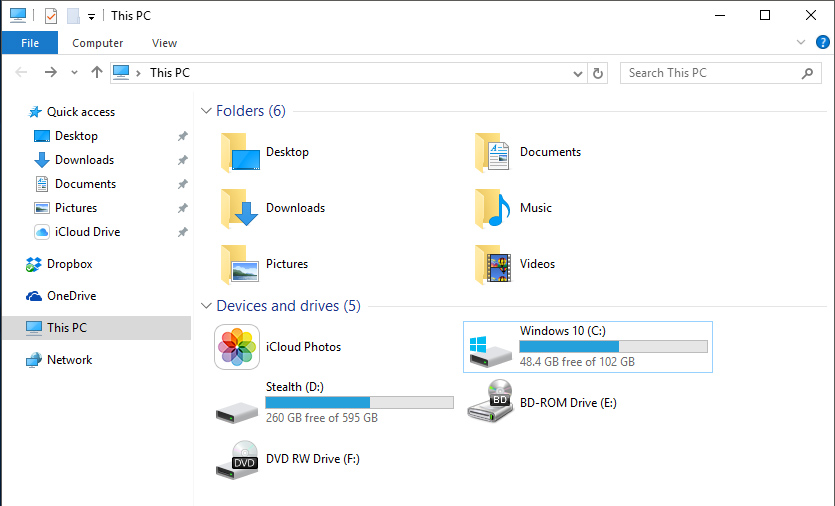Click the This PC system icon in title bar
This screenshot has height=506, width=835.
click(x=18, y=15)
